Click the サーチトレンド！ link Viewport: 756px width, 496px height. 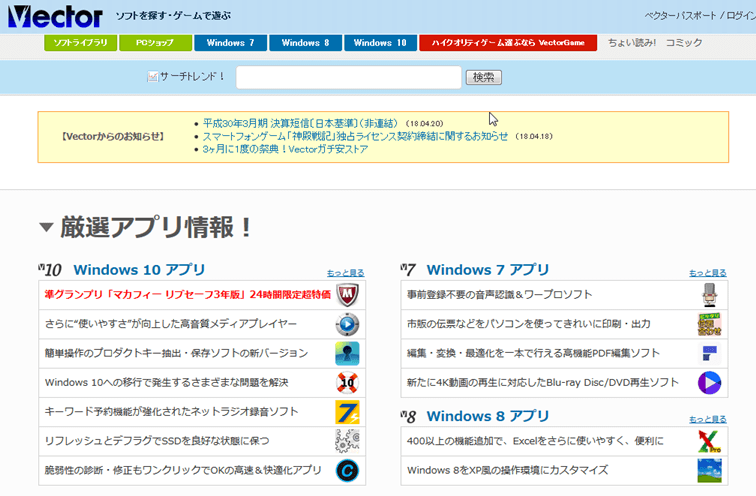pyautogui.click(x=192, y=76)
